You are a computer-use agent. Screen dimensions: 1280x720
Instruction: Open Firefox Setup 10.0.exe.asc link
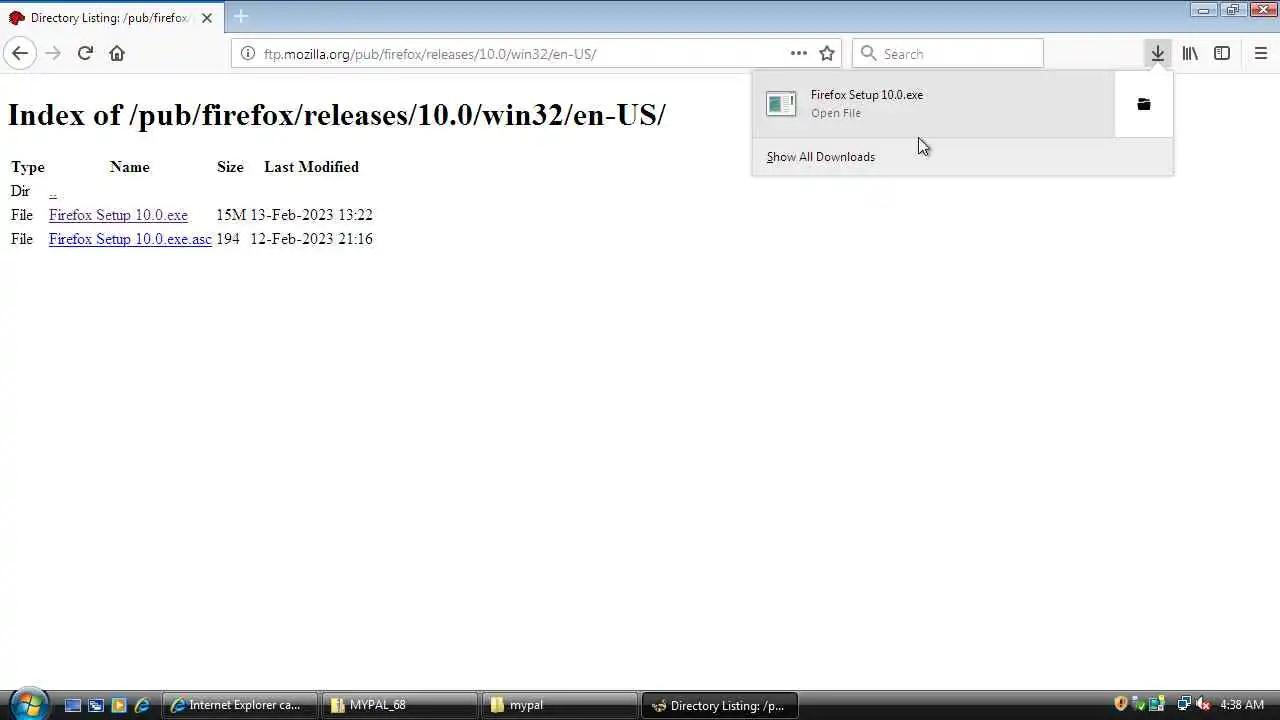coord(130,239)
